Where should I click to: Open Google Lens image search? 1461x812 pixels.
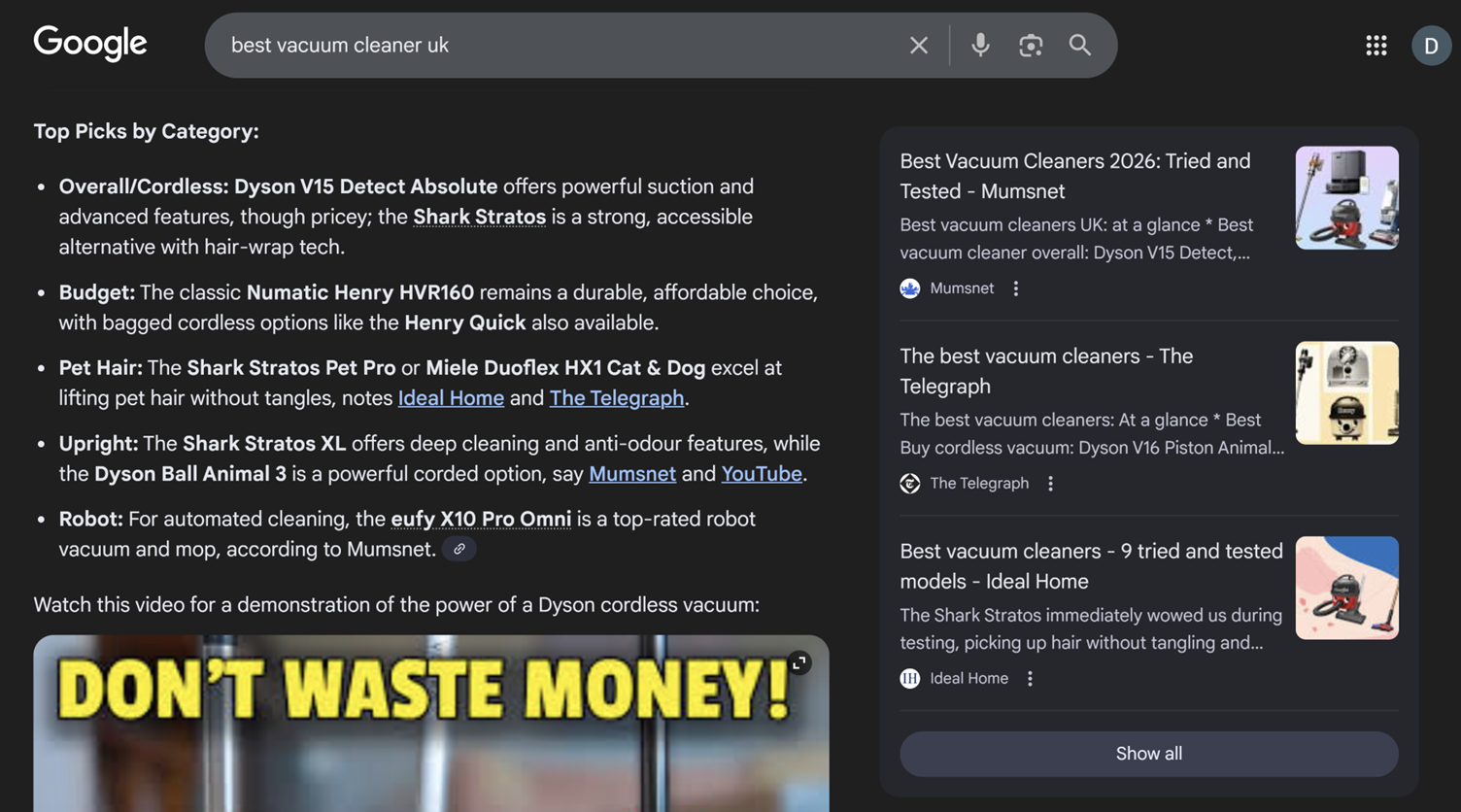coord(1030,46)
